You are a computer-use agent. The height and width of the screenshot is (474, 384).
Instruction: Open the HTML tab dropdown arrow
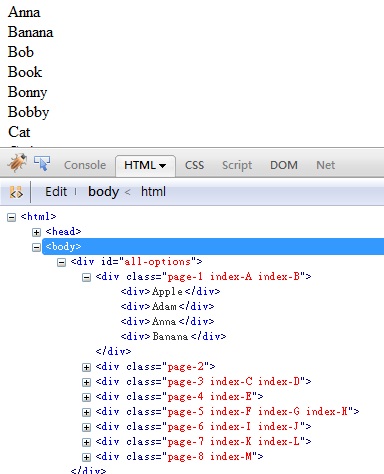point(163,166)
